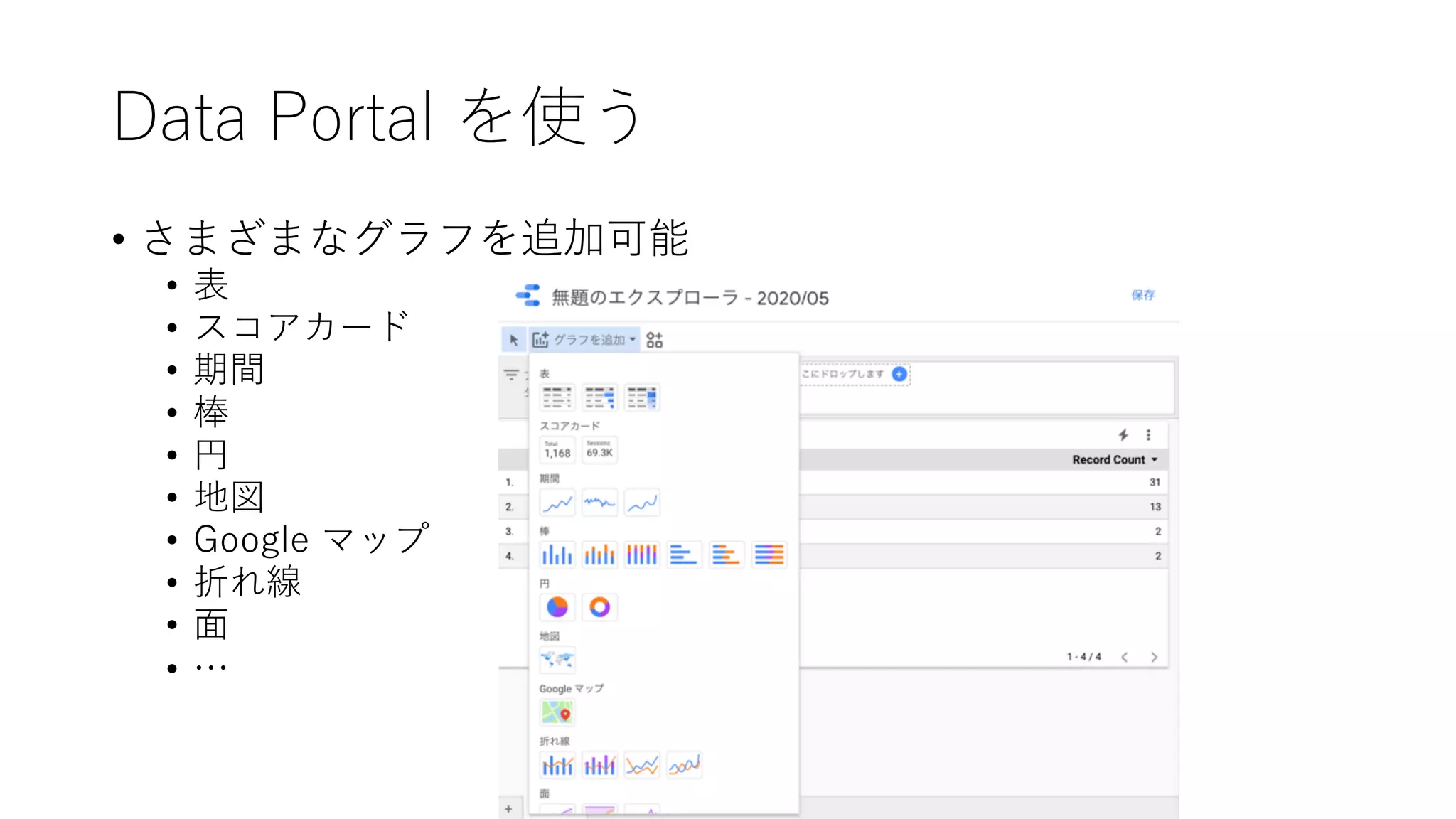Click table row number 3.
The image size is (1456, 819).
[x=509, y=531]
